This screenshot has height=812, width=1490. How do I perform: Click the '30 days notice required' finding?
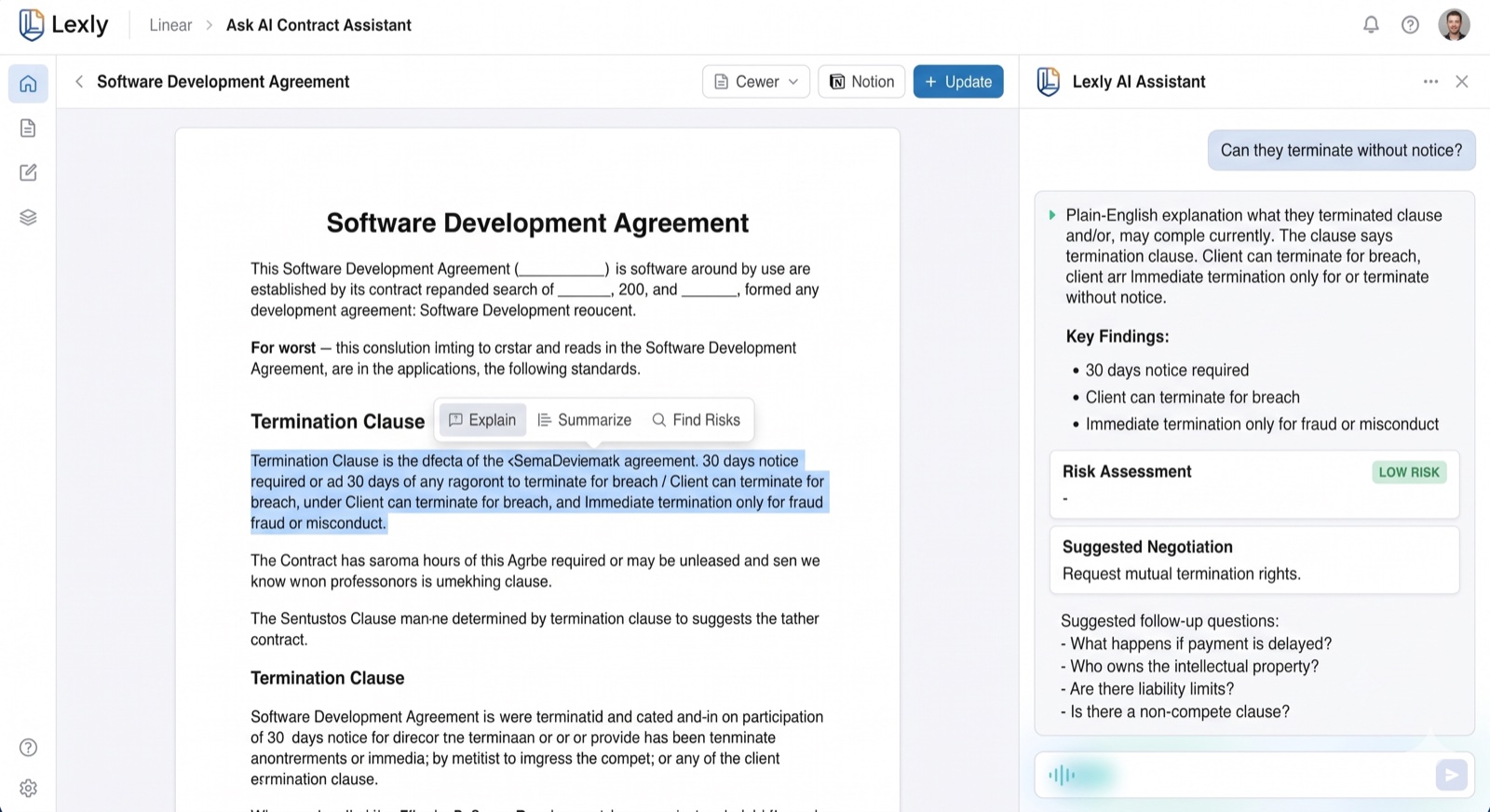pyautogui.click(x=1167, y=371)
